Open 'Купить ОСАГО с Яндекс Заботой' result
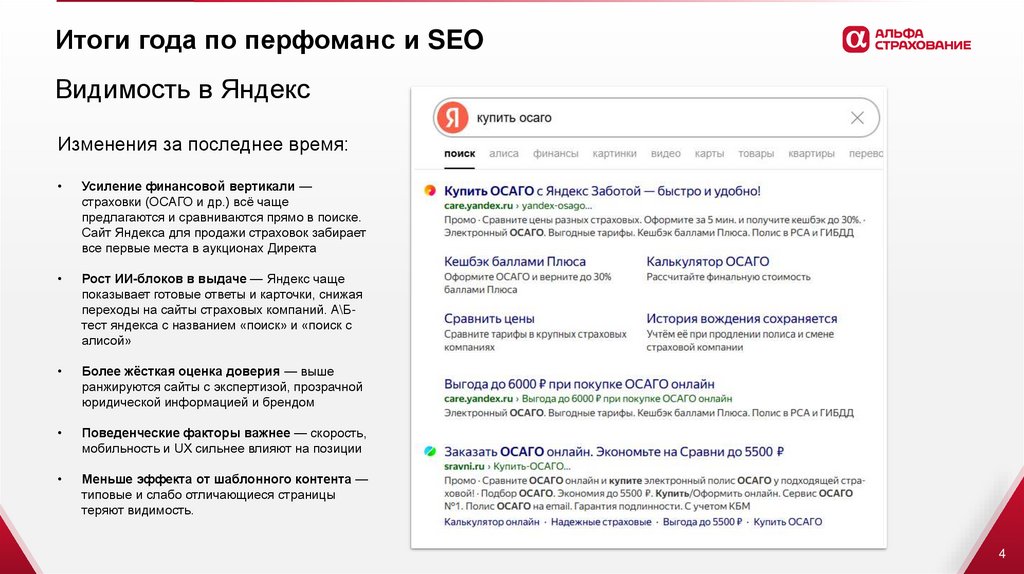This screenshot has height=574, width=1024. click(x=602, y=191)
